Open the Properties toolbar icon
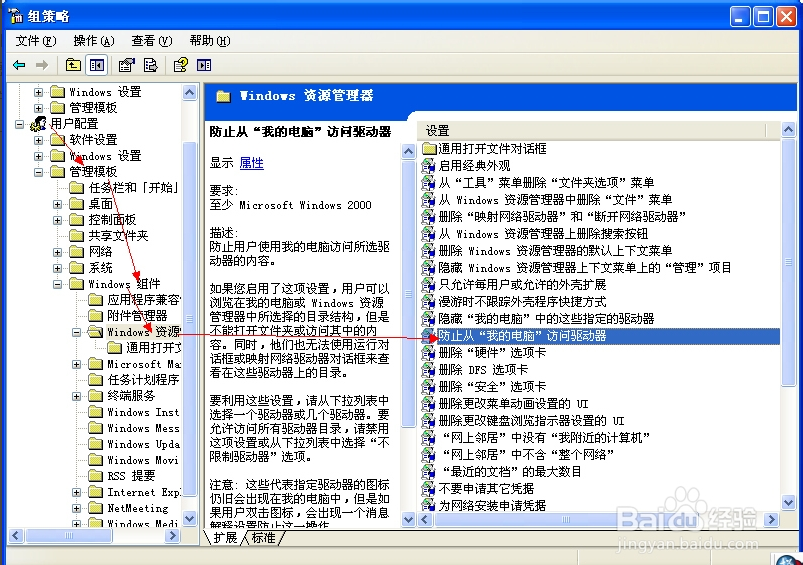803x565 pixels. (126, 65)
